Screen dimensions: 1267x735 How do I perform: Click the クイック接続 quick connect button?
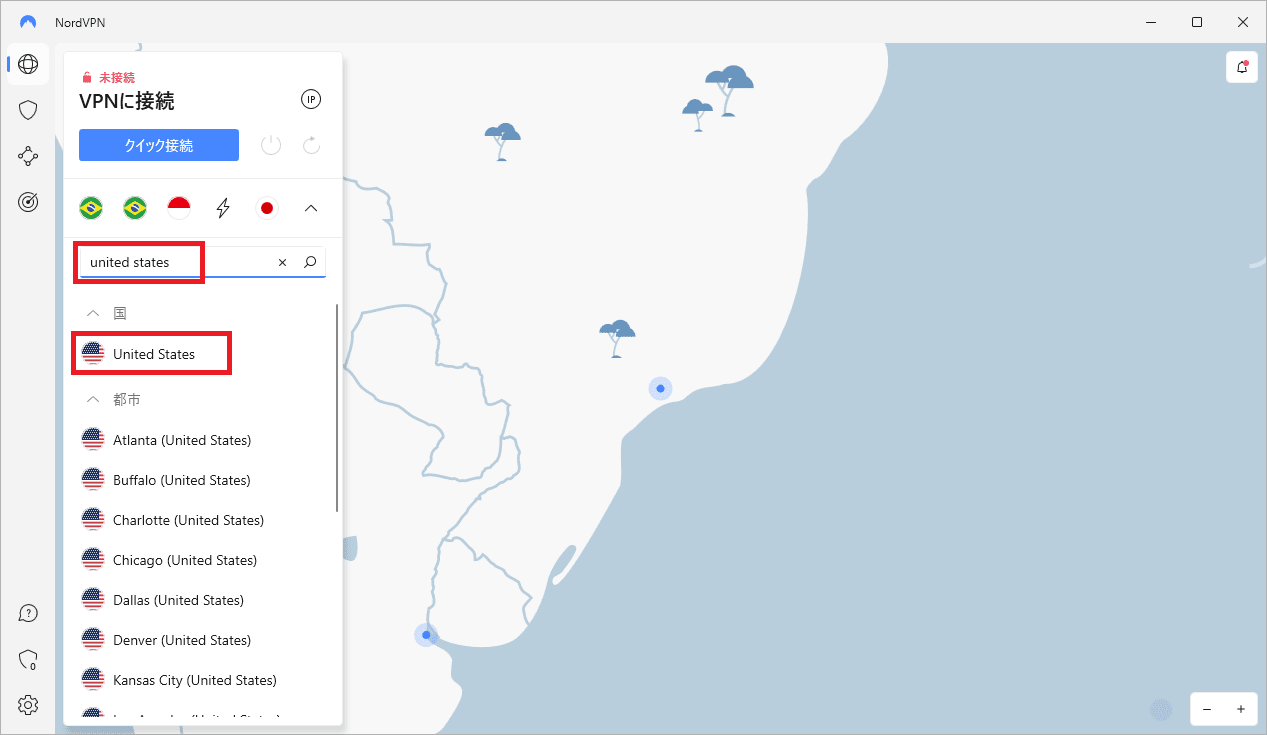coord(159,145)
